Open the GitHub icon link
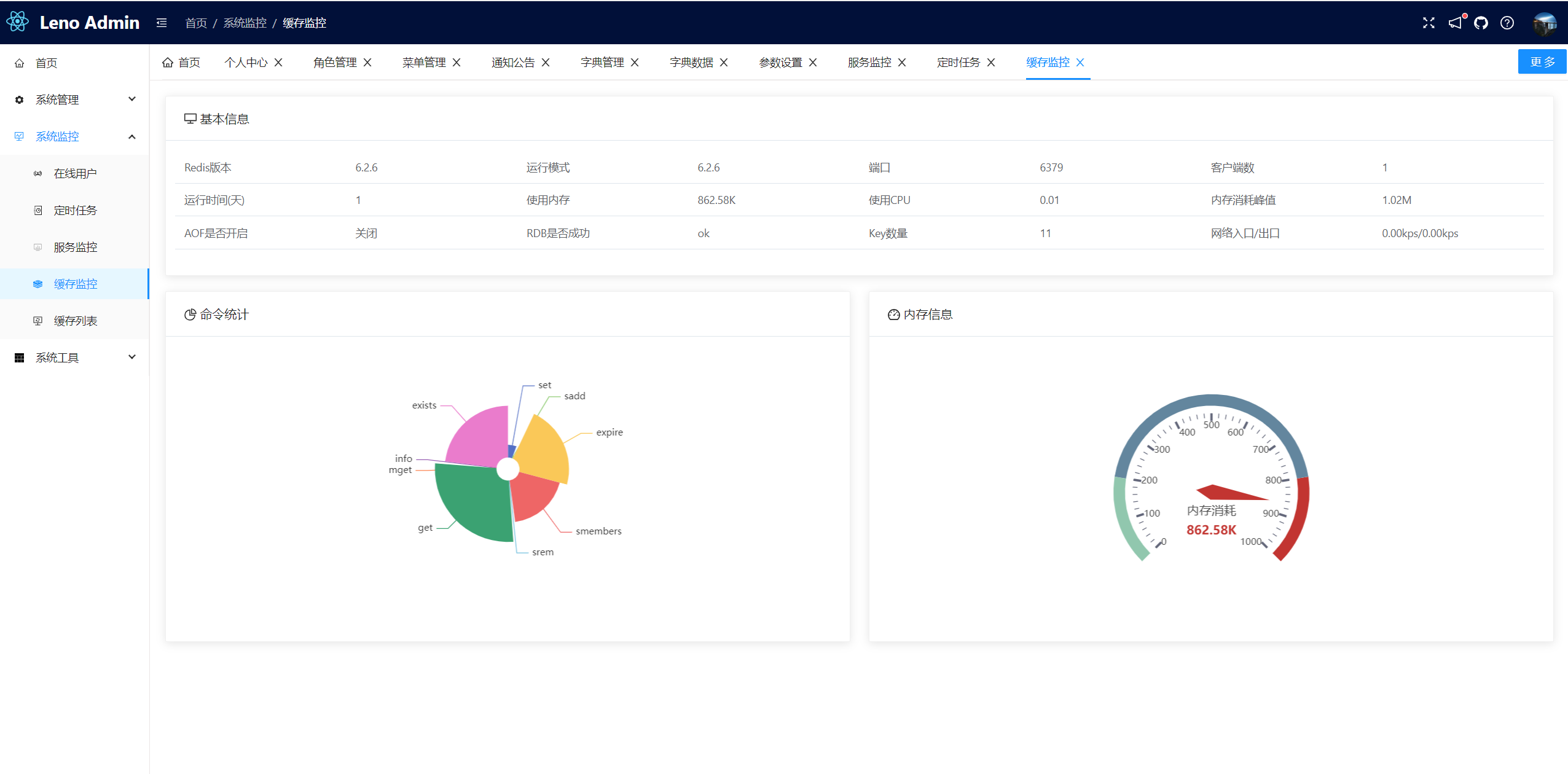This screenshot has width=1568, height=774. (1481, 23)
